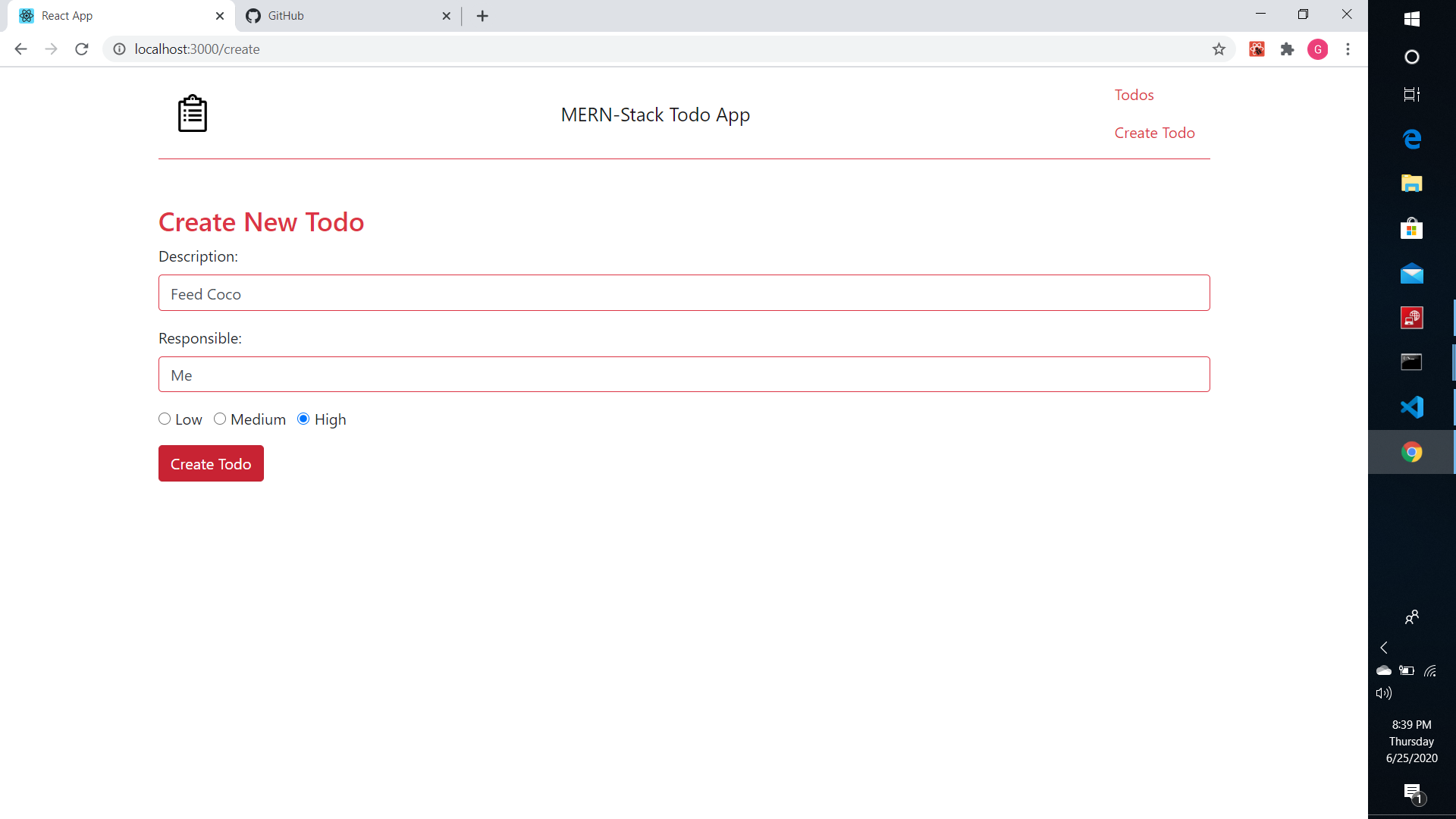Click the site information icon in the address bar
The height and width of the screenshot is (819, 1456).
[x=119, y=49]
